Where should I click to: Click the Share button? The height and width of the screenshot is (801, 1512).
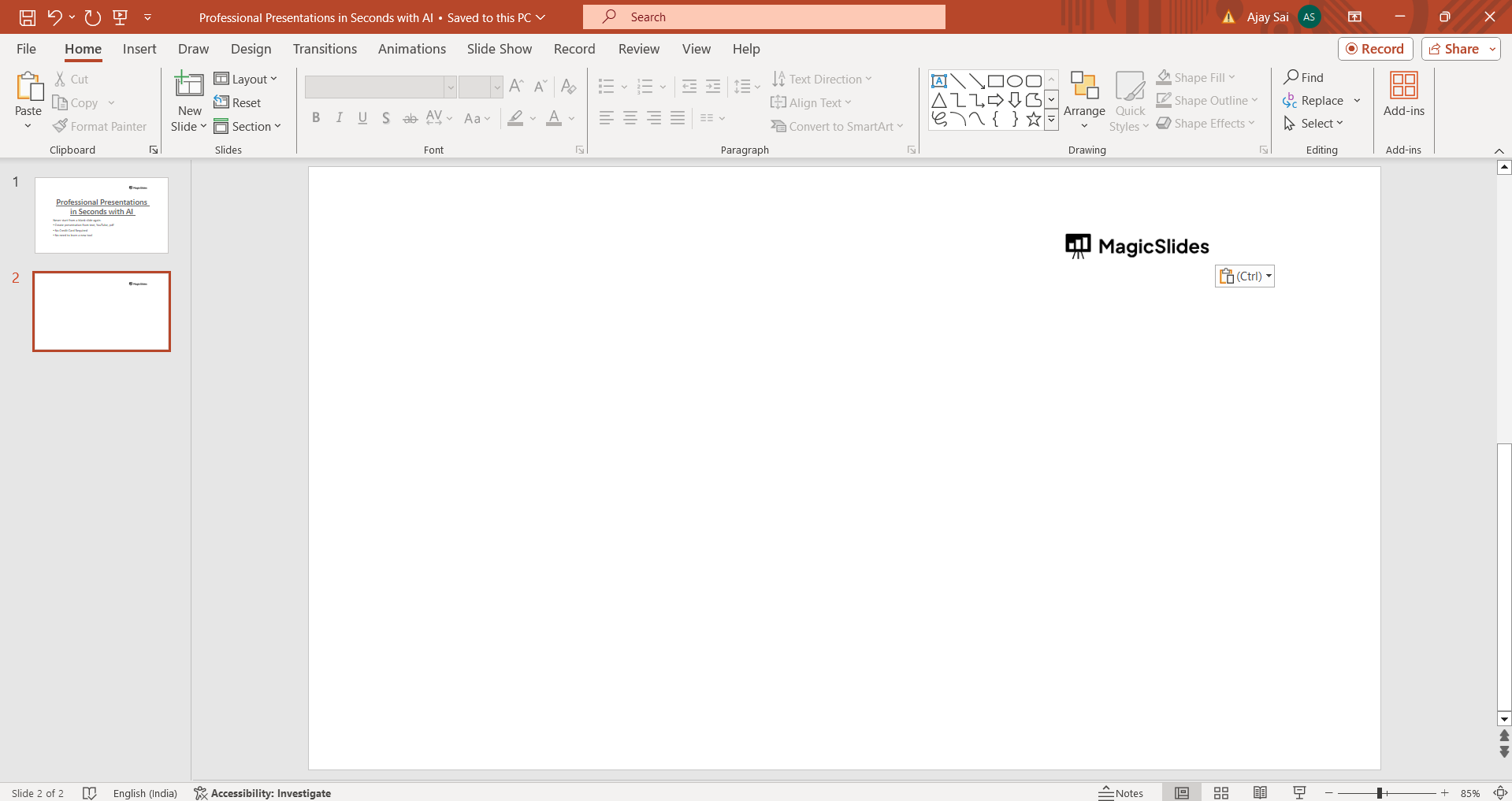pyautogui.click(x=1454, y=49)
